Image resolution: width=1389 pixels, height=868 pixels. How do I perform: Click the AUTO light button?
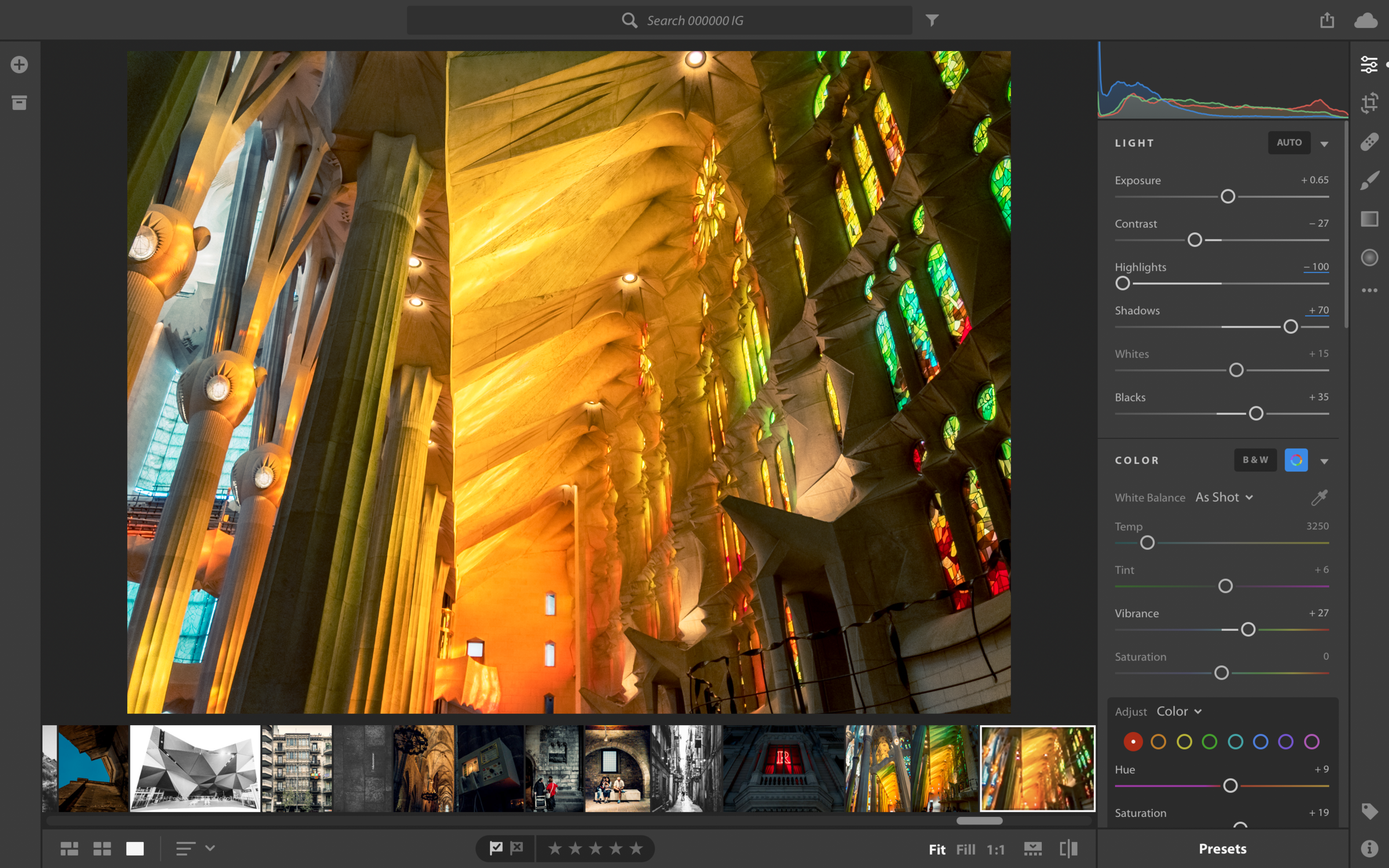coord(1289,142)
